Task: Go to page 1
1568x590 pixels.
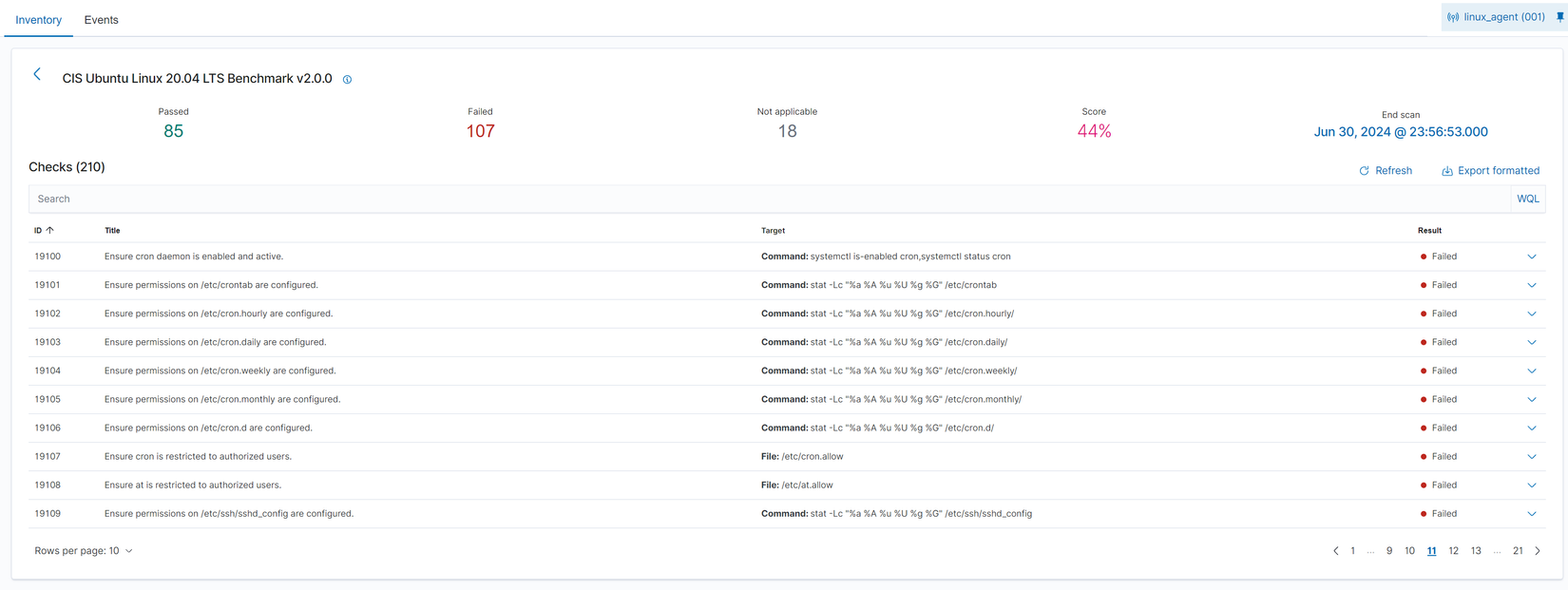Action: pos(1353,551)
